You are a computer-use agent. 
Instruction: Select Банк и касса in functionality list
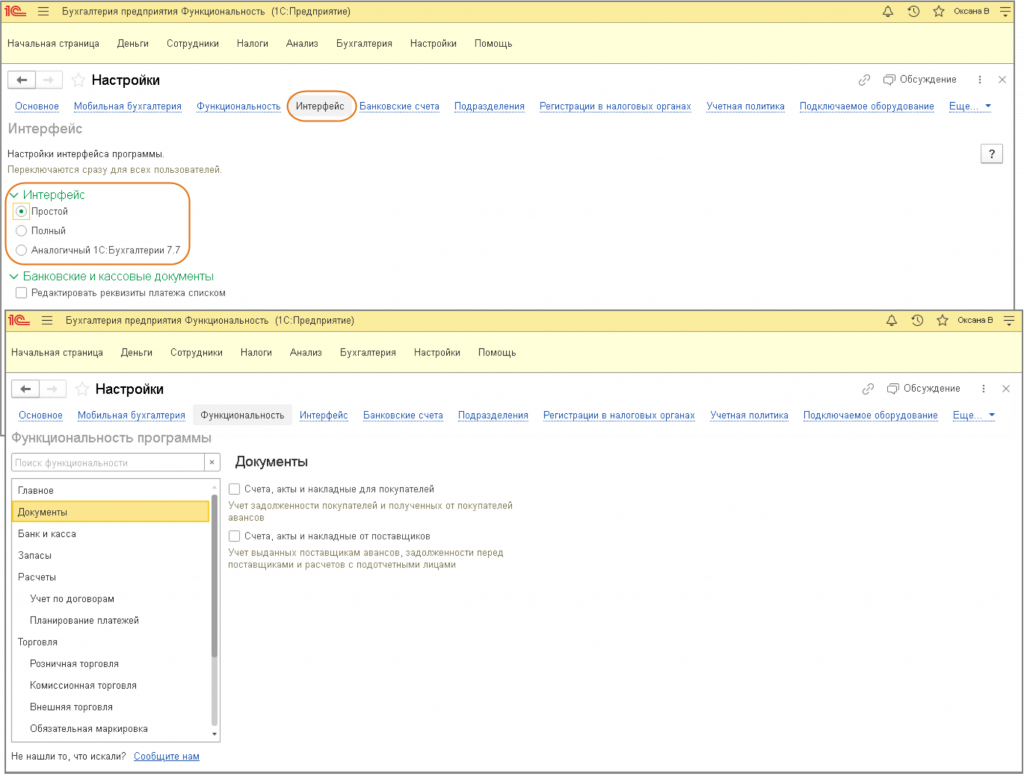coord(47,534)
